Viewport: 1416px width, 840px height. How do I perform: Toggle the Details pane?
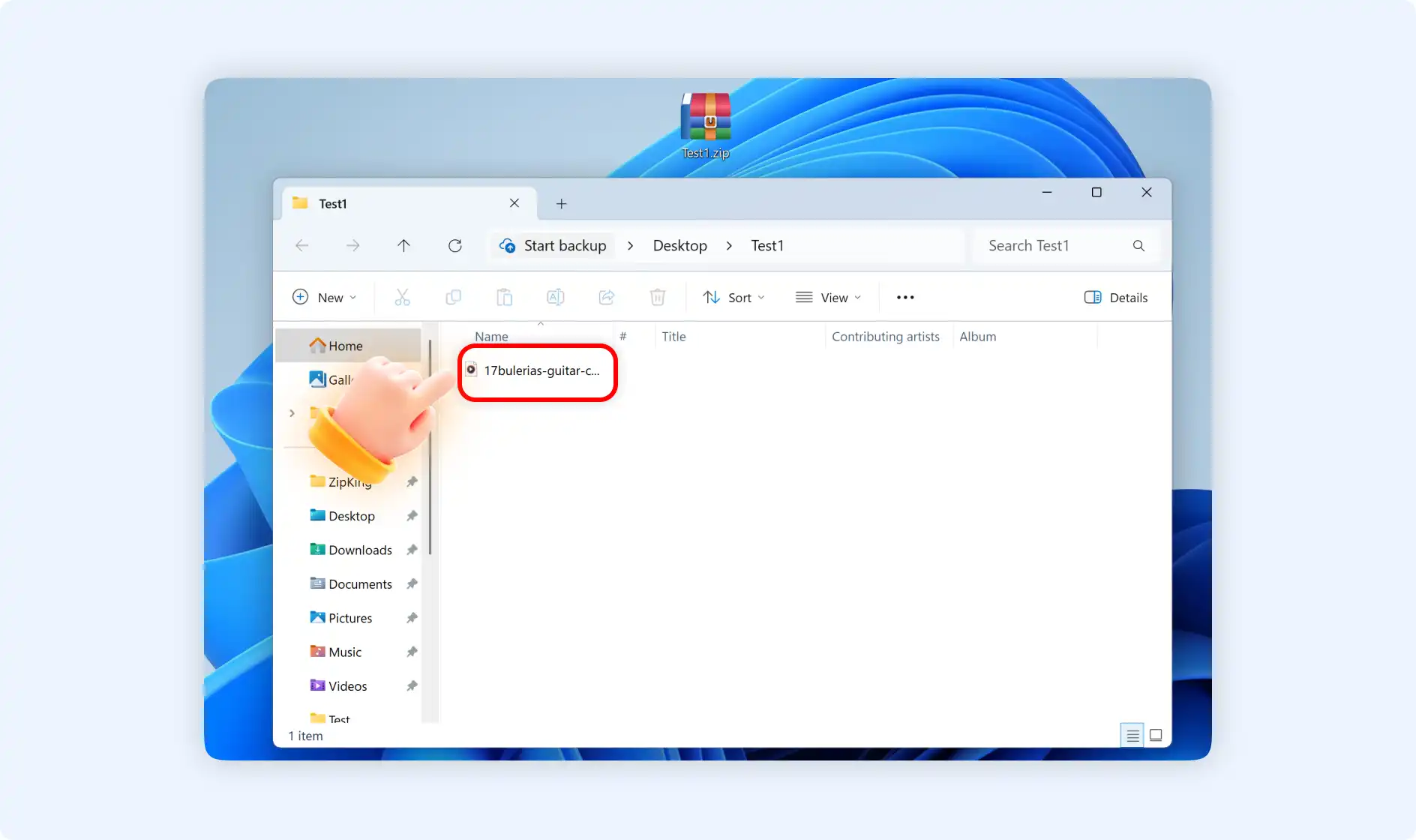tap(1116, 297)
